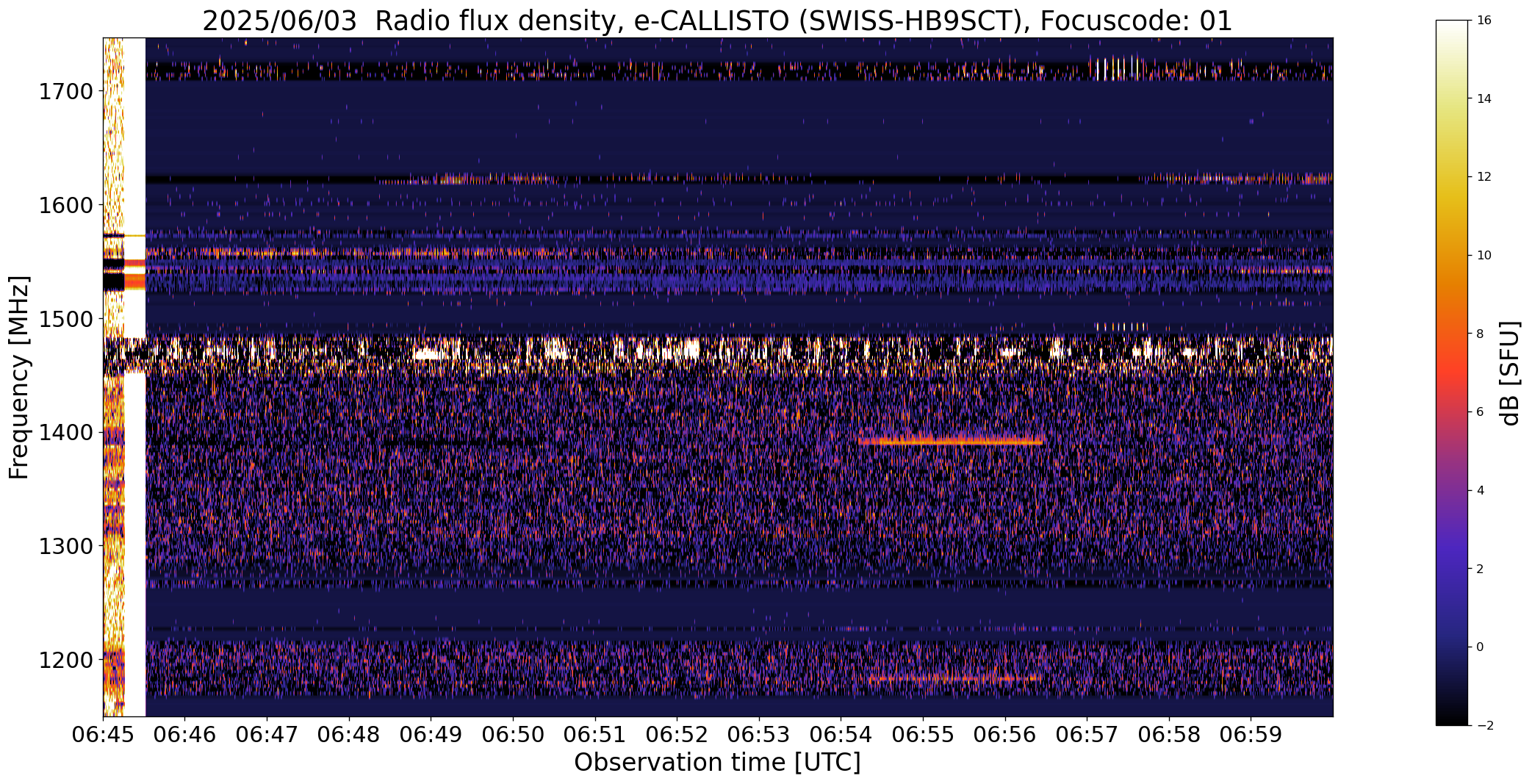Click the 06:45 time tick label
Image resolution: width=1532 pixels, height=784 pixels.
(103, 735)
